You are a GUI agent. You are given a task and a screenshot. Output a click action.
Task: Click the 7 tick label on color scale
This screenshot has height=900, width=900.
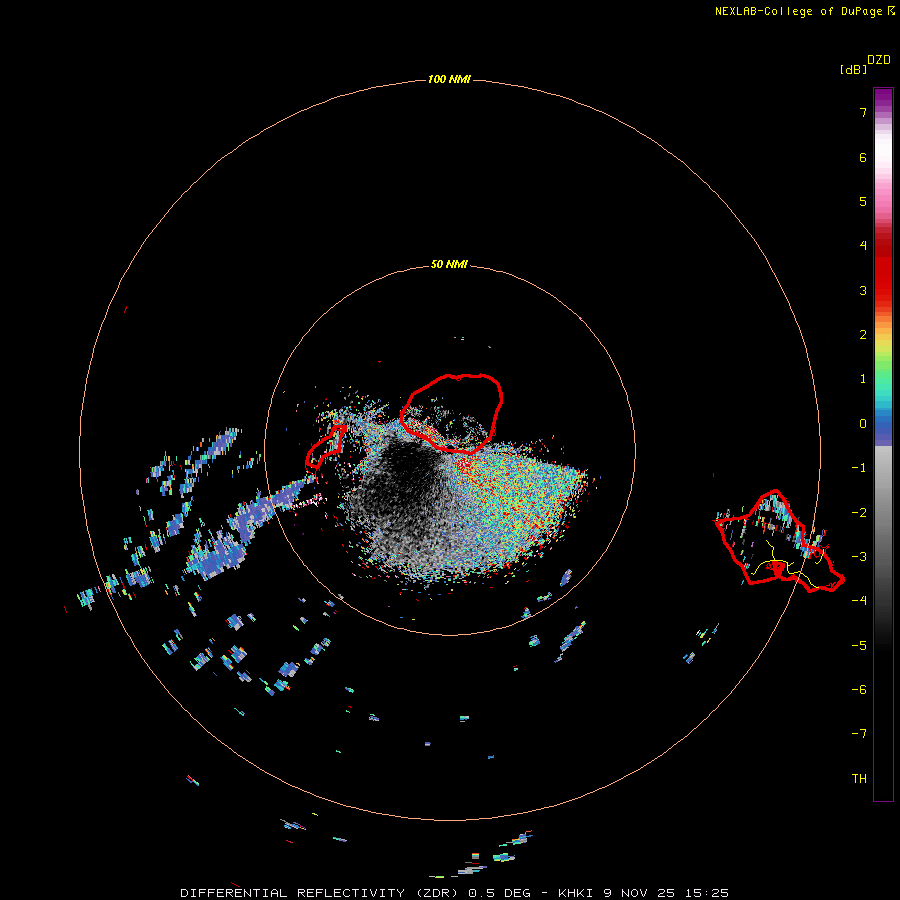pyautogui.click(x=863, y=112)
